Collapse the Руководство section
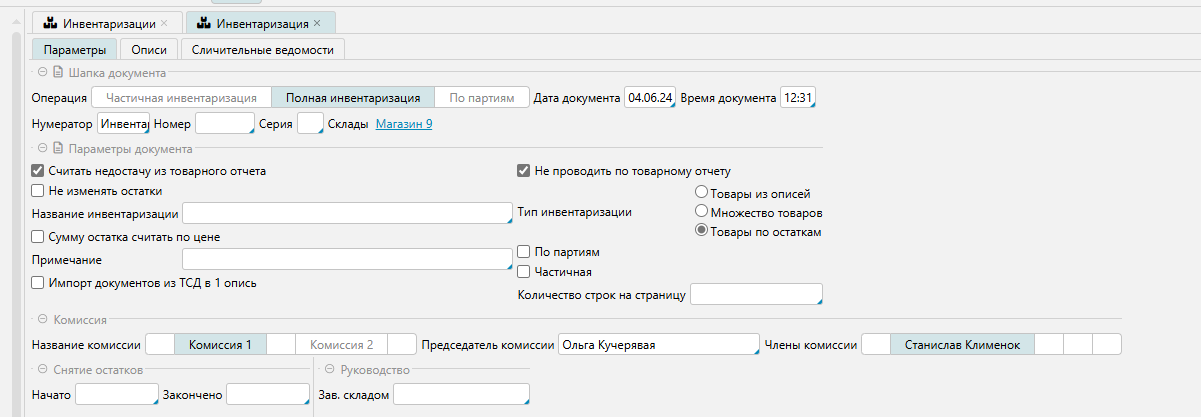1201x417 pixels. coord(326,370)
